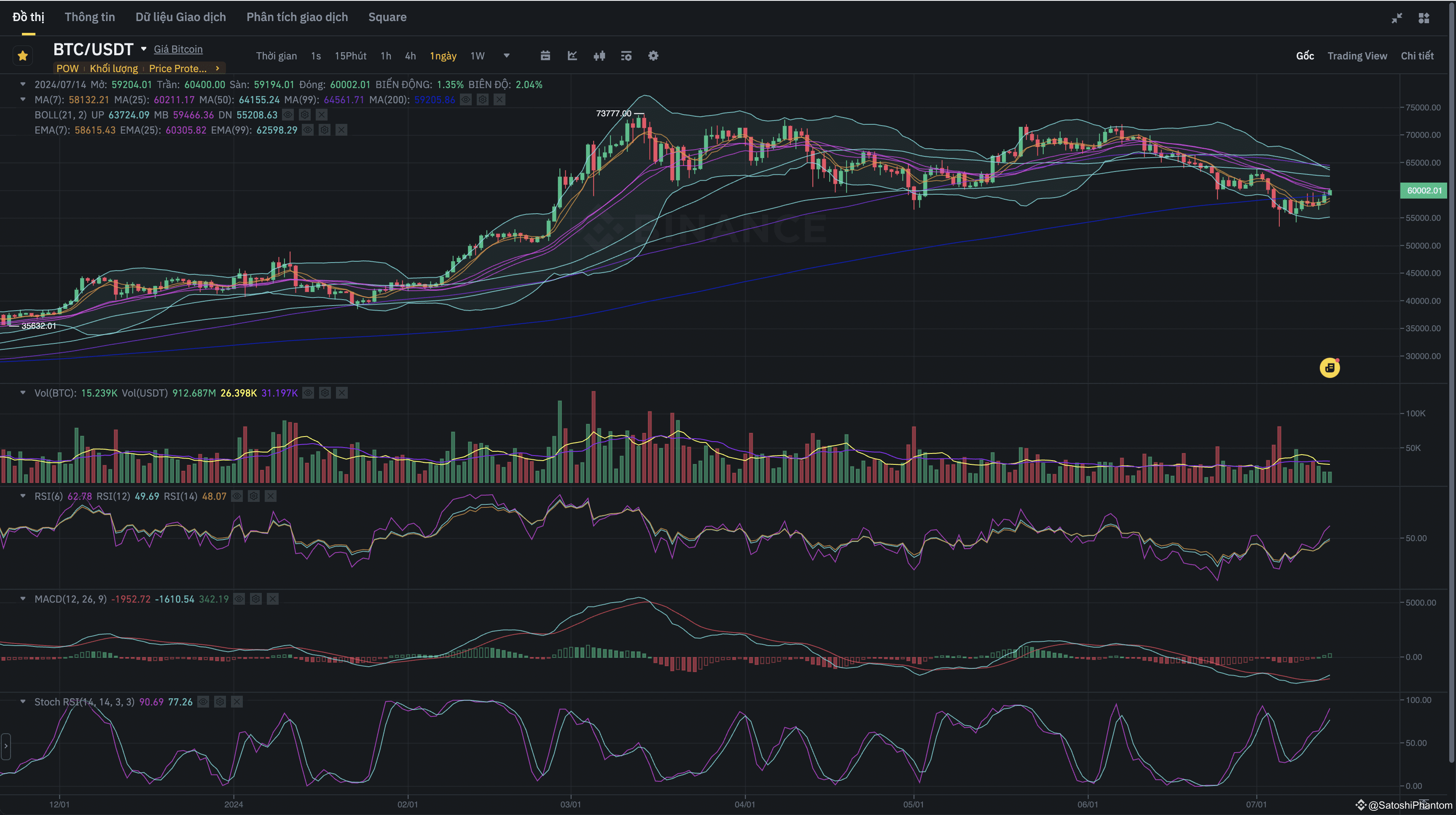
Task: Toggle RSI indicator visibility eye icon
Action: coord(237,496)
